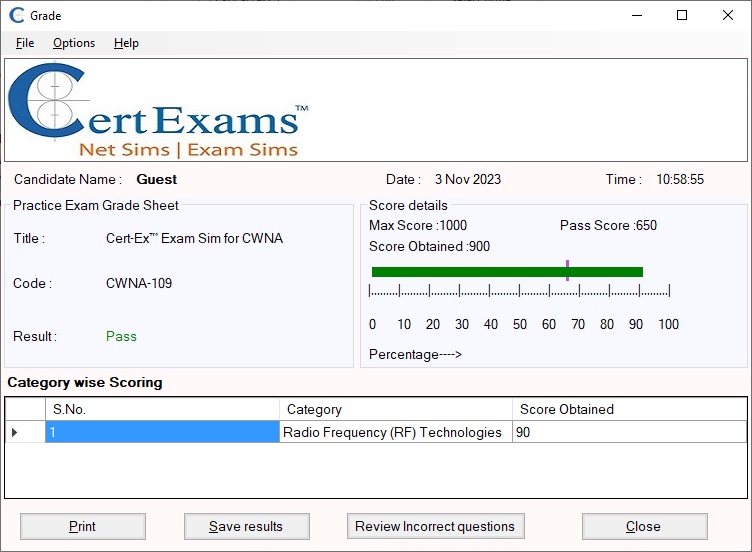Click the Percentage----> label
752x552 pixels.
click(x=415, y=354)
